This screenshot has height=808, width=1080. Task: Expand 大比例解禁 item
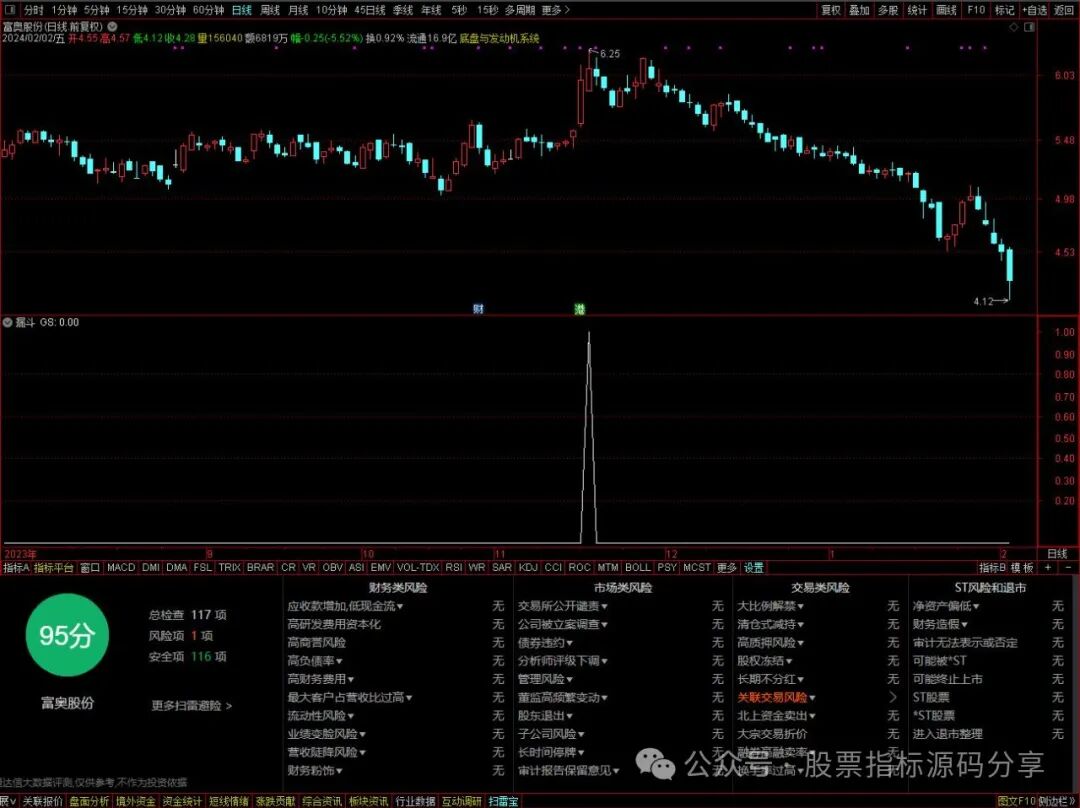[x=771, y=606]
